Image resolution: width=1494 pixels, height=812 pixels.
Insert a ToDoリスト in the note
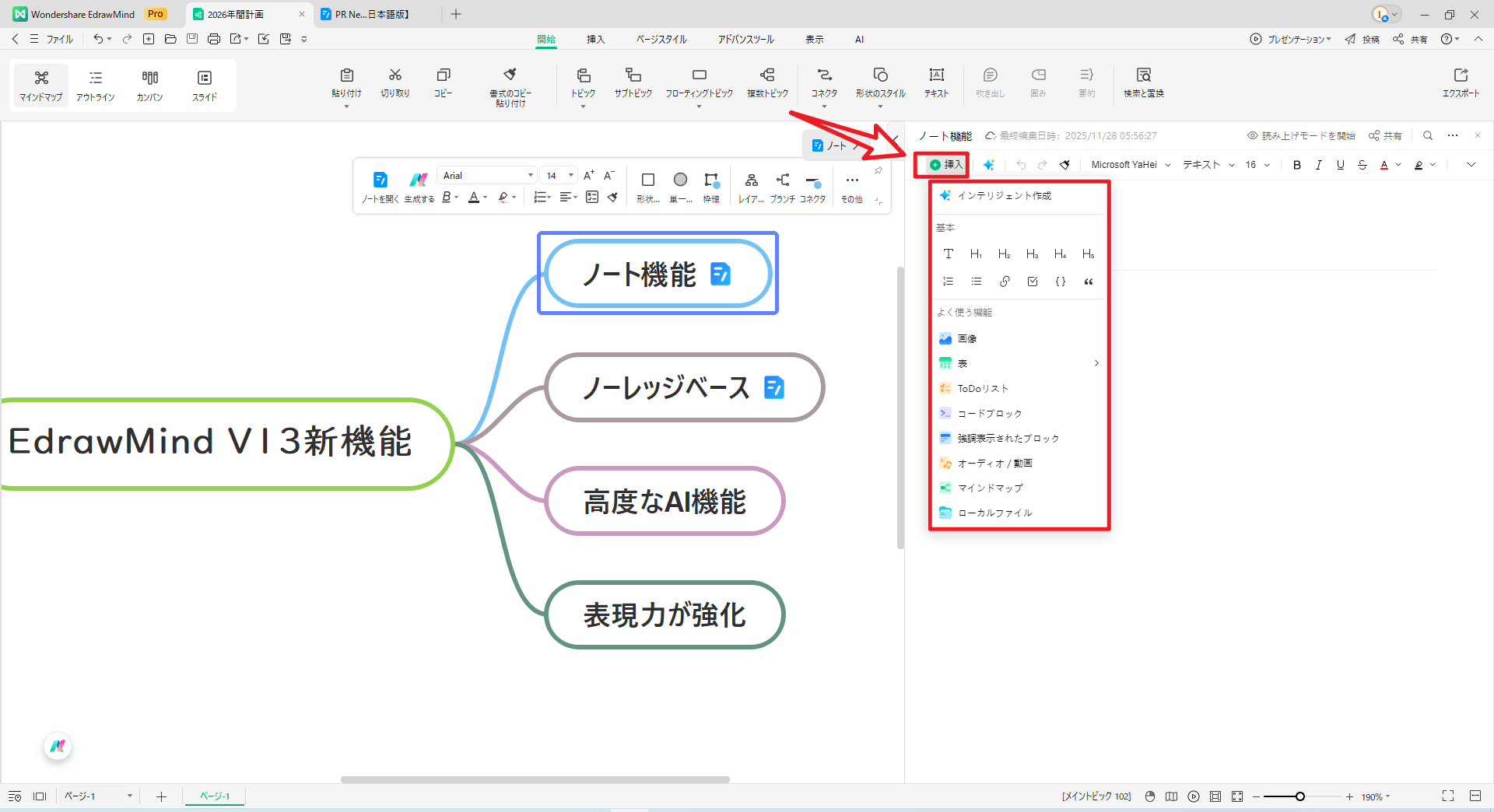pyautogui.click(x=983, y=388)
